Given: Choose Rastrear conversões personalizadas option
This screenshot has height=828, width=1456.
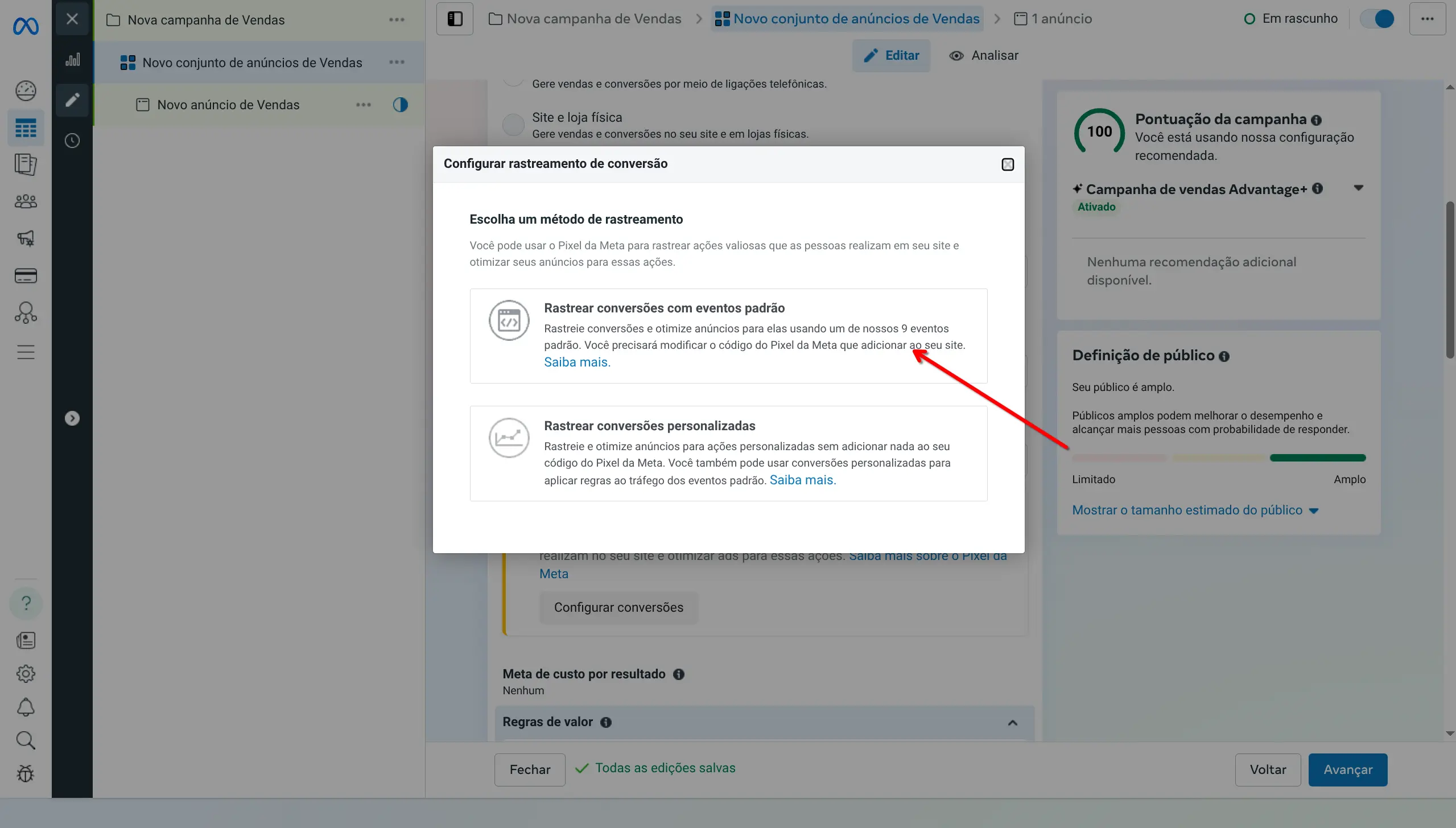Looking at the screenshot, I should pyautogui.click(x=728, y=454).
